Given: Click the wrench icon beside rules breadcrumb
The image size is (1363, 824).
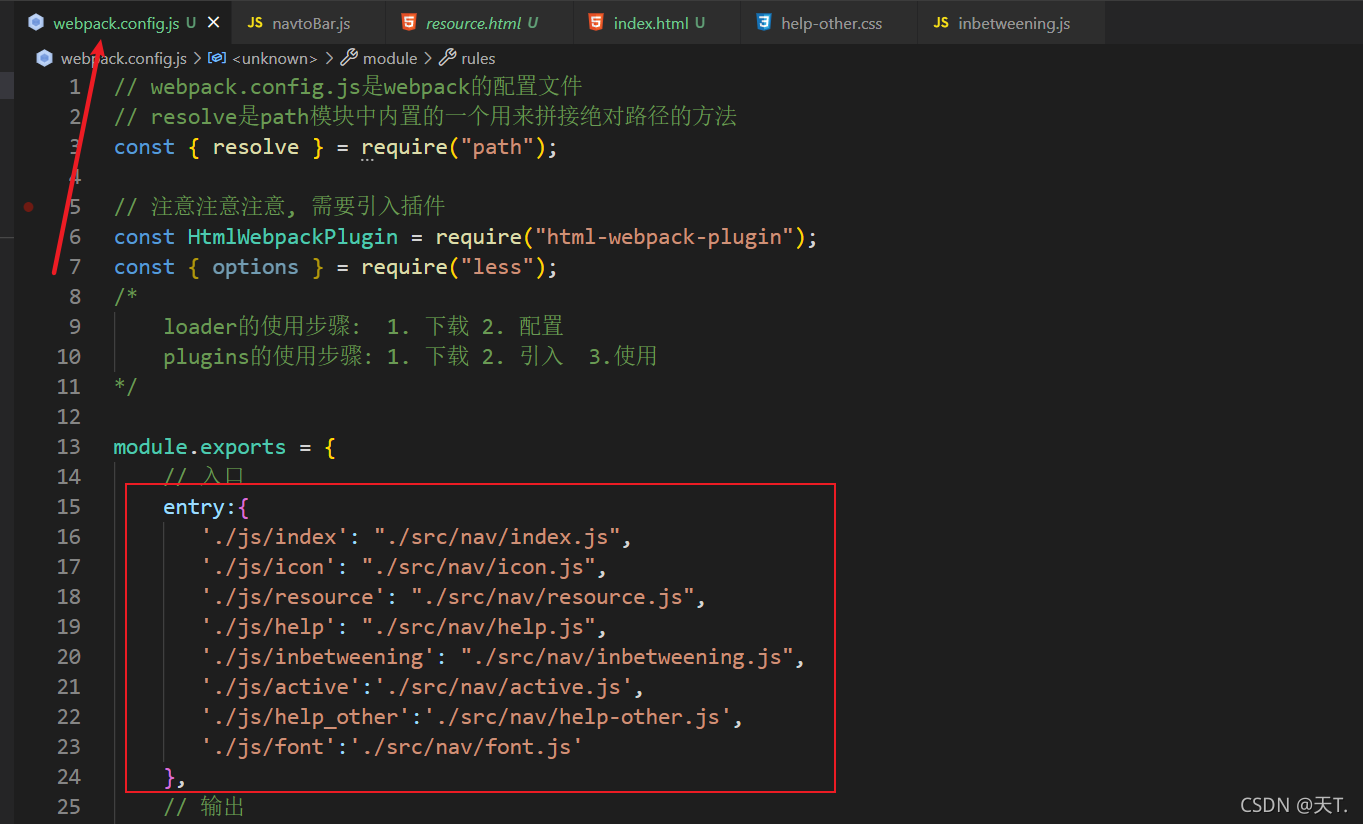Looking at the screenshot, I should (448, 58).
